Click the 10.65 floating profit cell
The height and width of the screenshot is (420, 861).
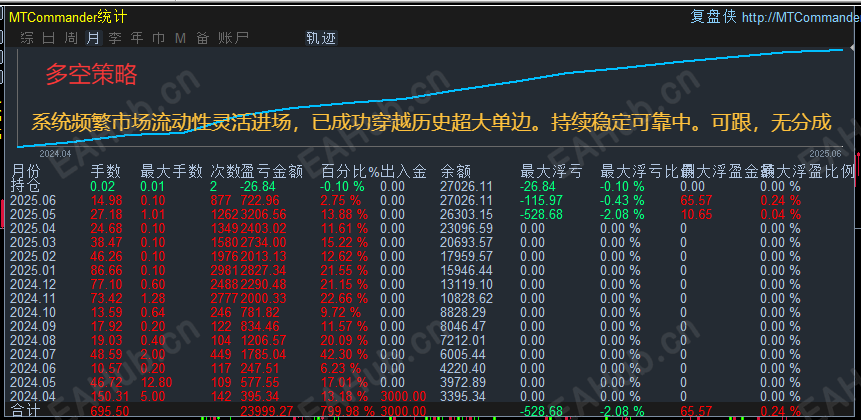[696, 214]
